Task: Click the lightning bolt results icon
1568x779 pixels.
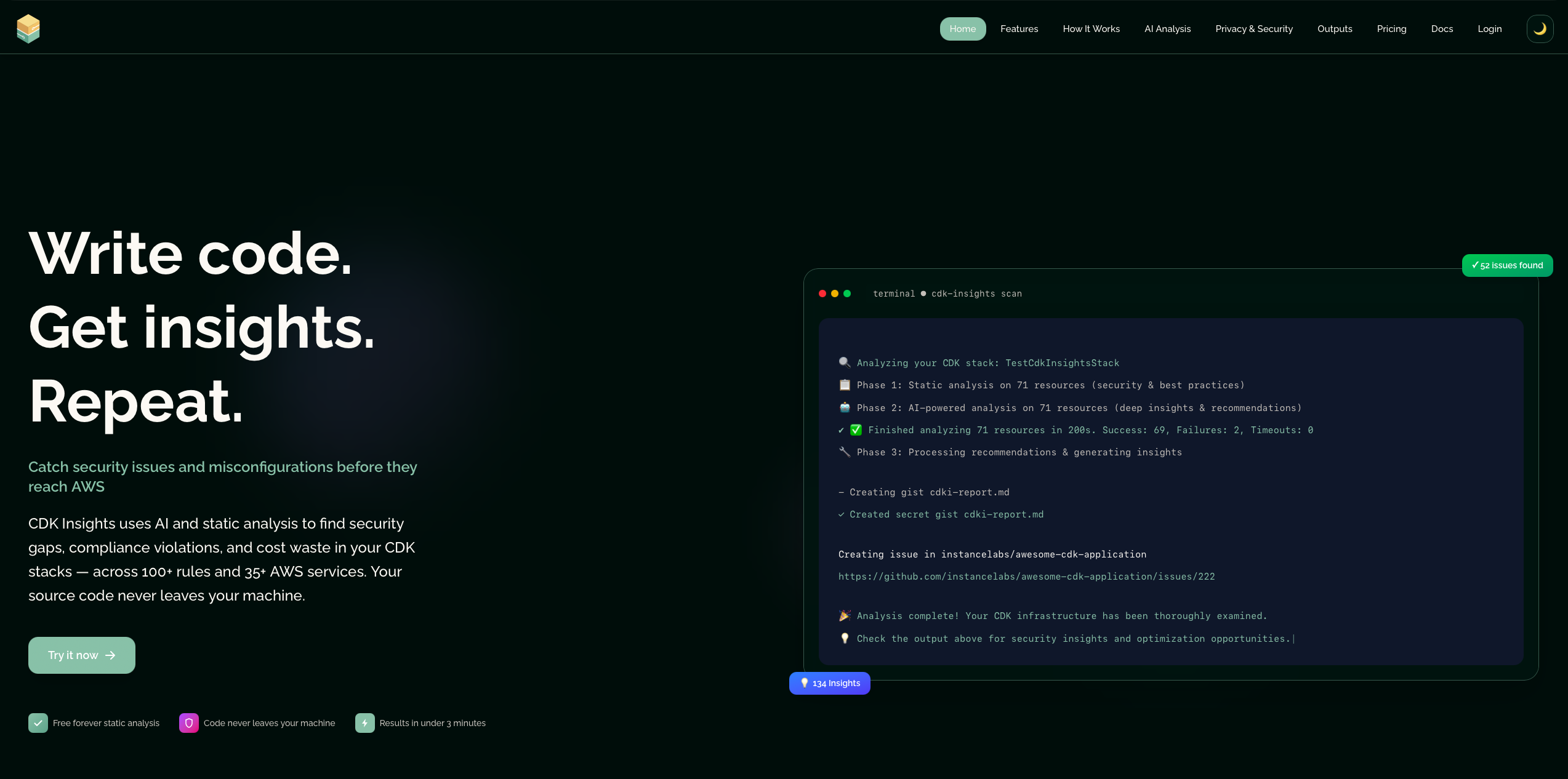Action: pos(365,723)
